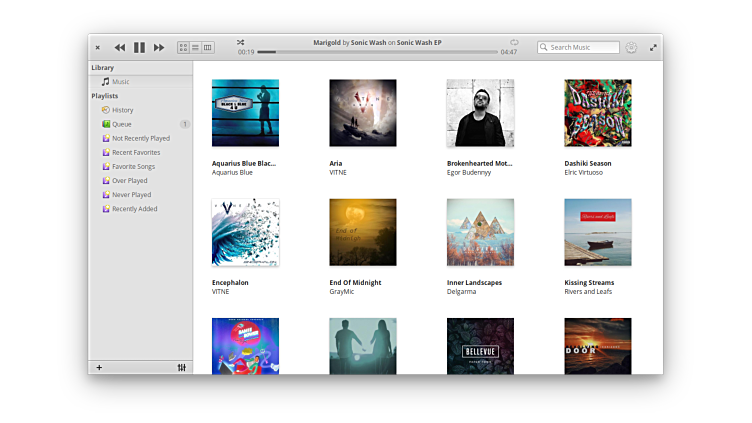Collapse the Playlists section header
752x423 pixels.
click(x=105, y=96)
